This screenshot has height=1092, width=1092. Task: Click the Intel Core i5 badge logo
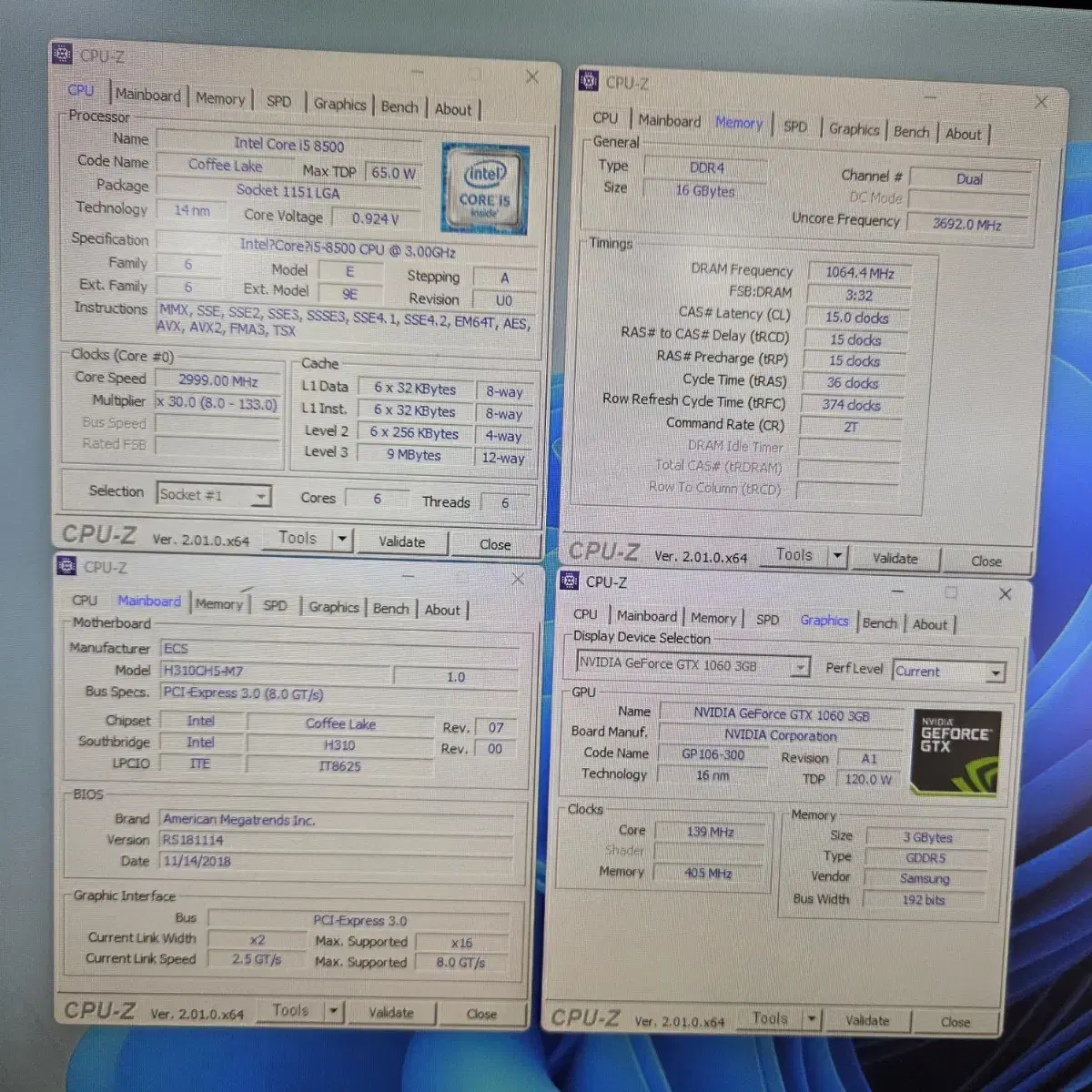(x=484, y=187)
